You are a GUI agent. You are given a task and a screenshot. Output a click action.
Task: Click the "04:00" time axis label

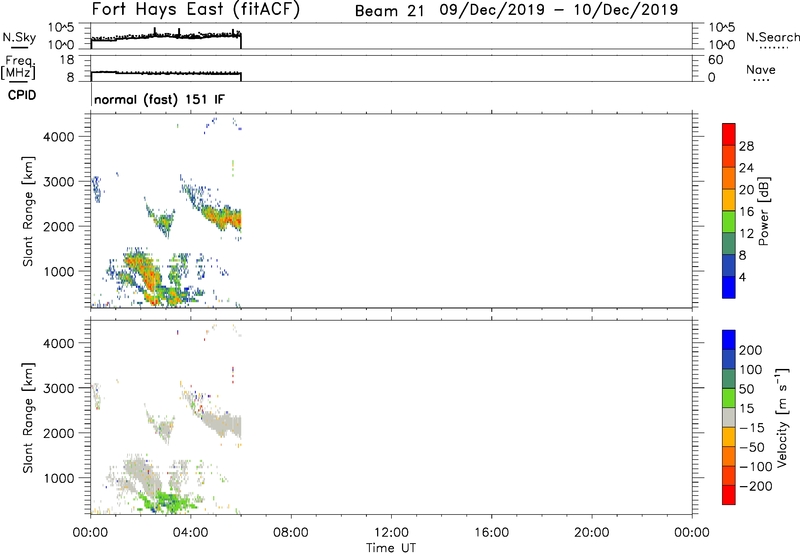click(x=191, y=533)
